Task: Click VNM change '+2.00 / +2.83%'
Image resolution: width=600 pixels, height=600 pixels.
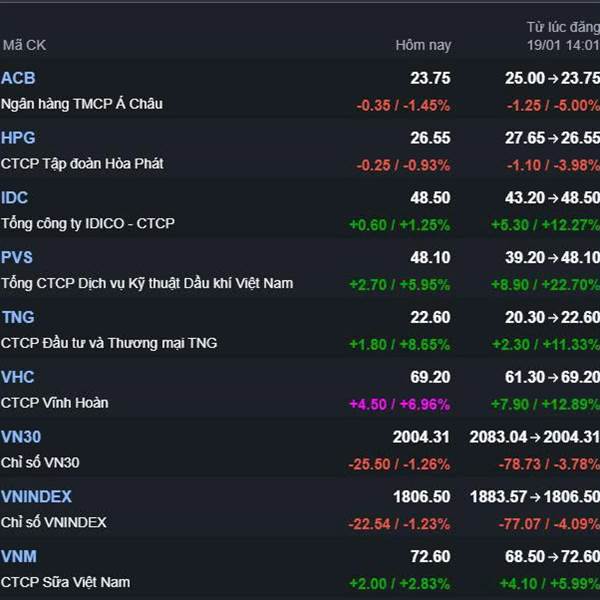Action: [x=400, y=584]
